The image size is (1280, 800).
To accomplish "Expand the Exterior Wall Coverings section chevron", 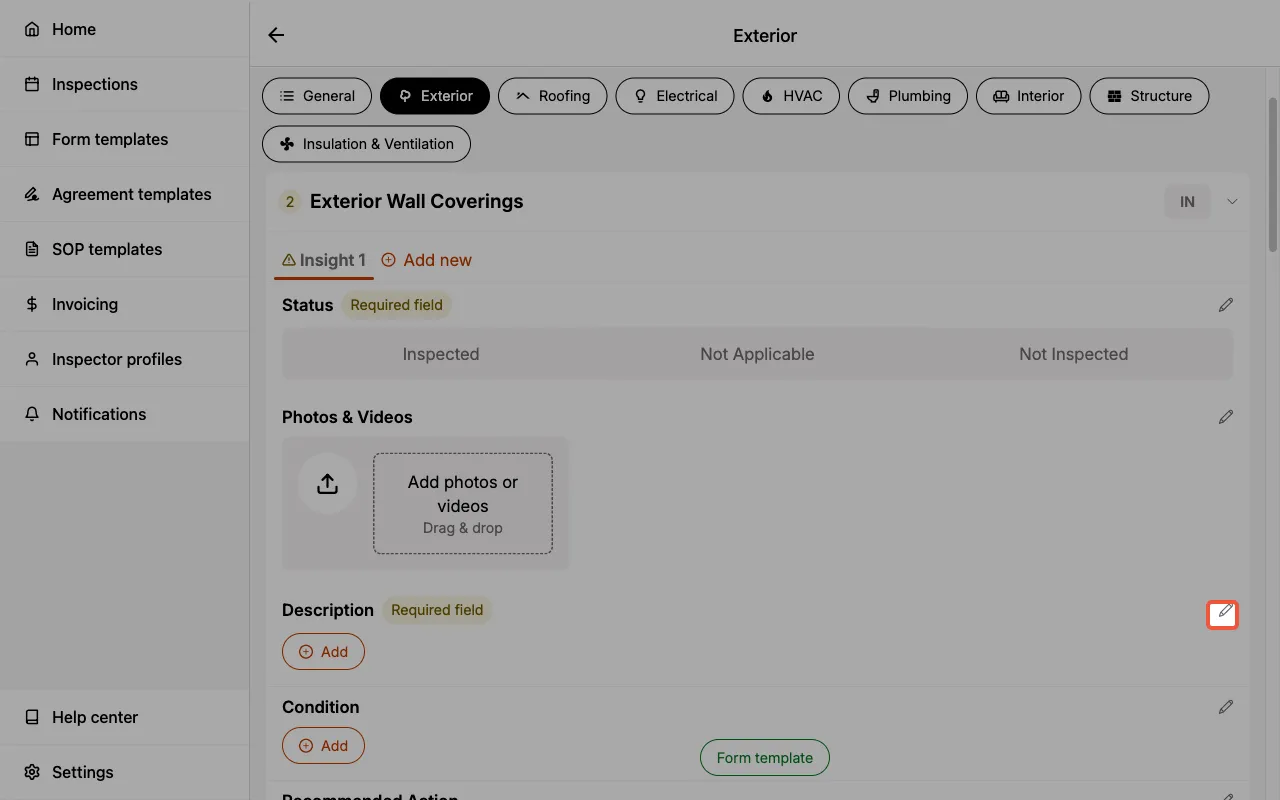I will point(1232,201).
